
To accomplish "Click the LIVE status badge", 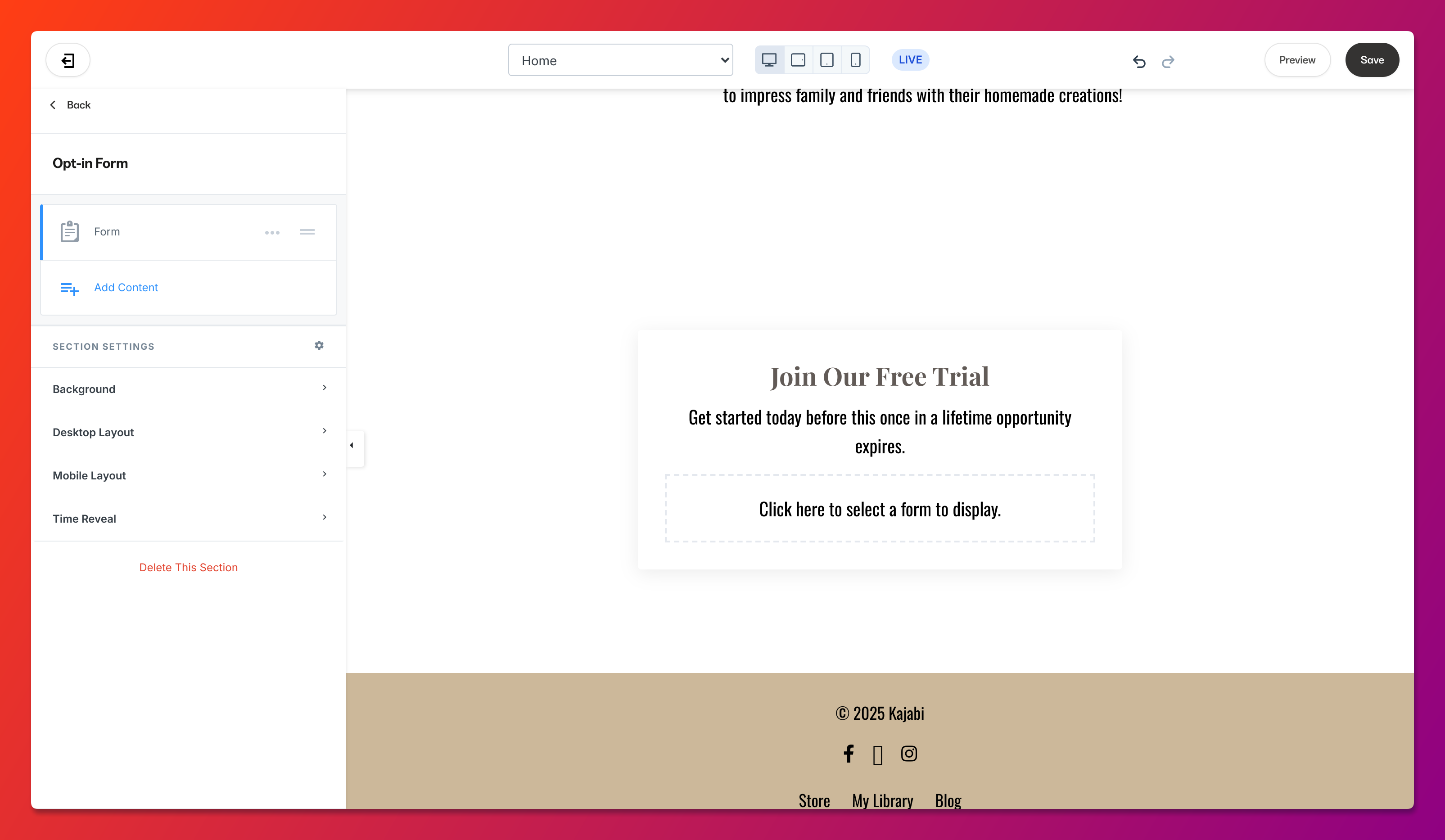I will coord(910,59).
